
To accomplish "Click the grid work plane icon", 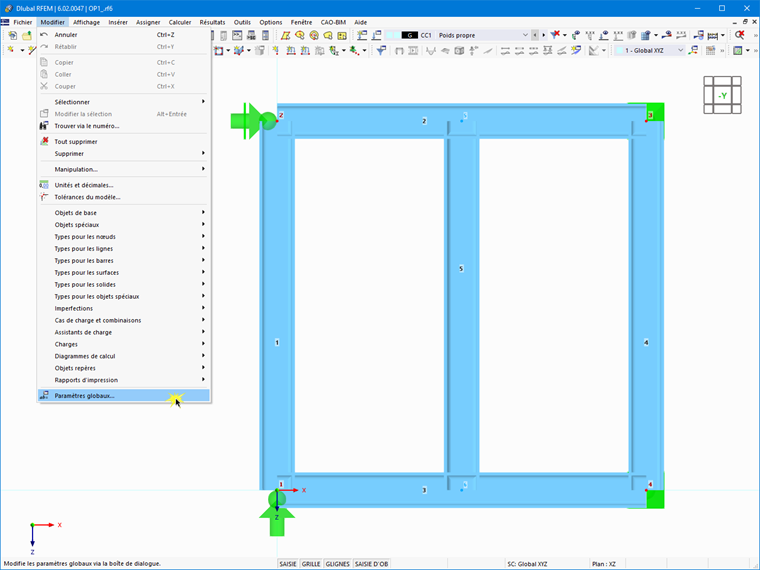I will pos(711,50).
